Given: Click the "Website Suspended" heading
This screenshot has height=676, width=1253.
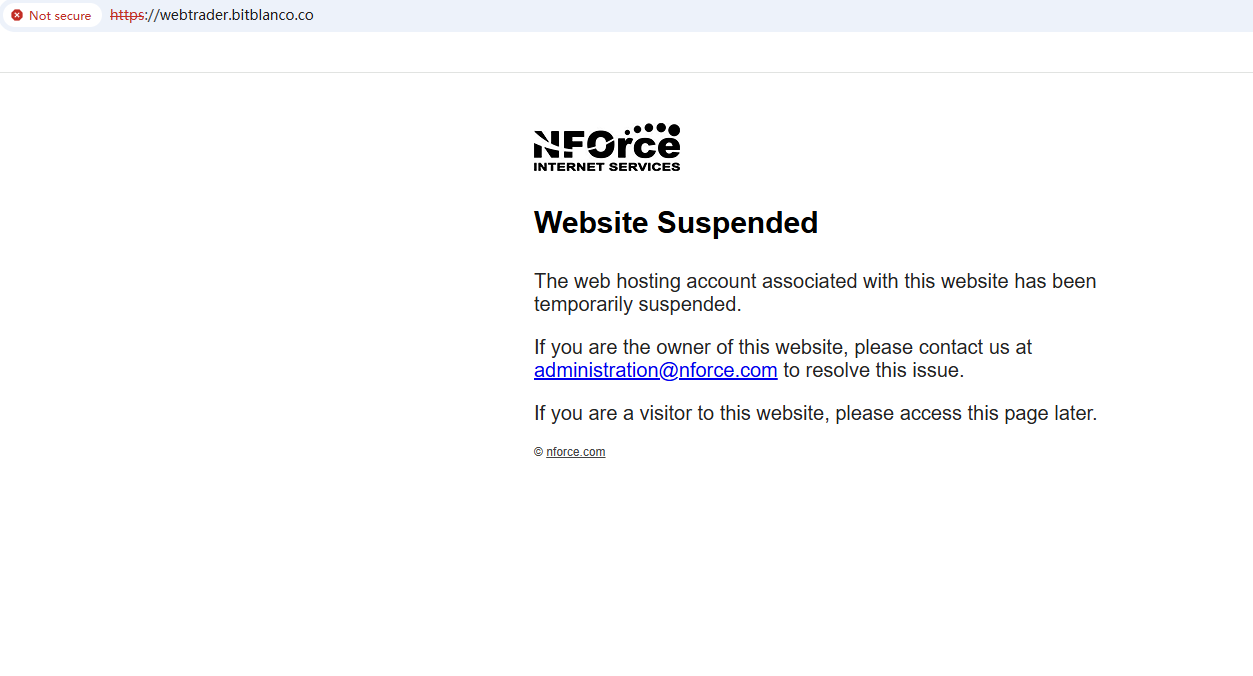Looking at the screenshot, I should pyautogui.click(x=675, y=222).
